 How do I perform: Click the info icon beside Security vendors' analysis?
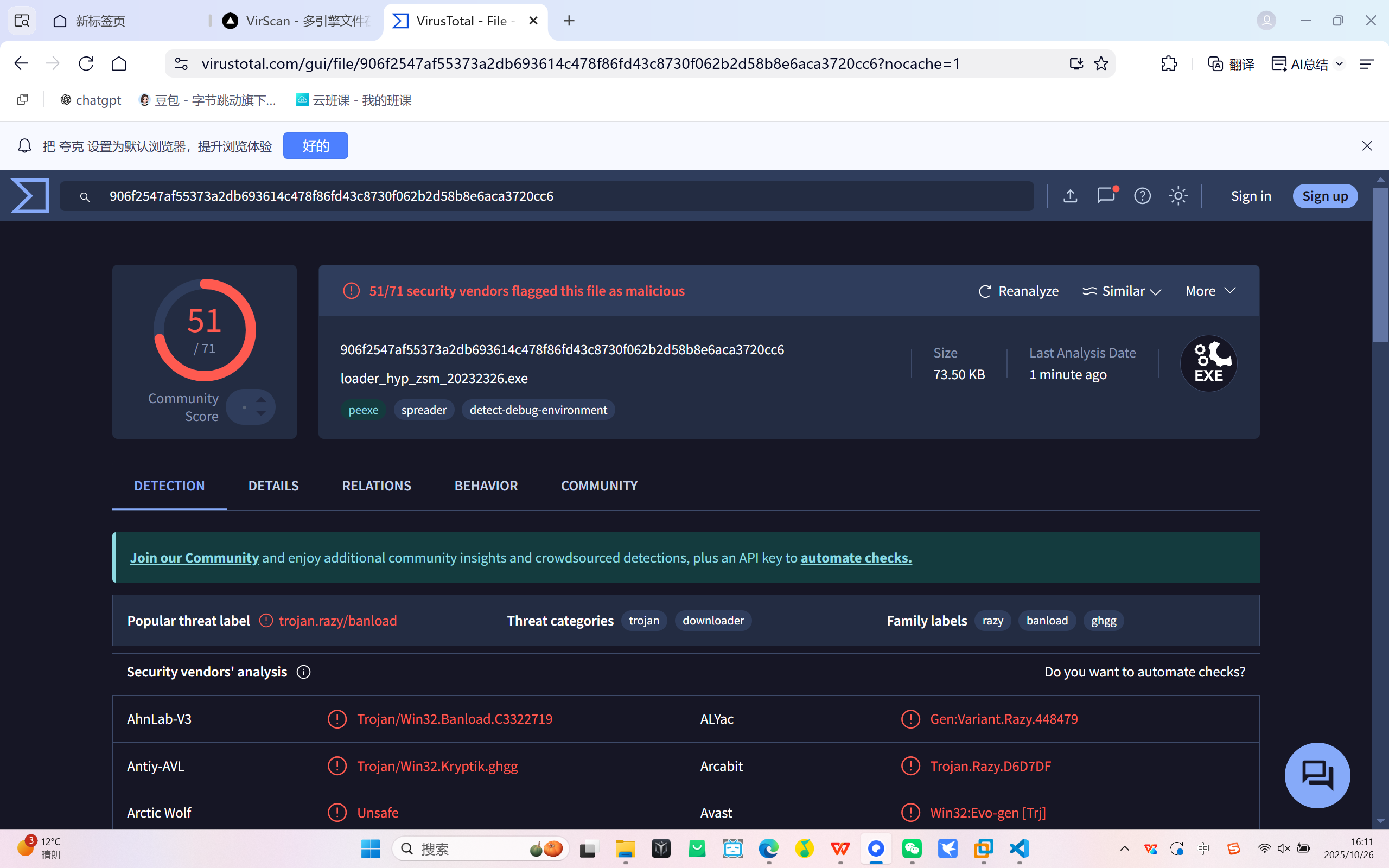(304, 672)
